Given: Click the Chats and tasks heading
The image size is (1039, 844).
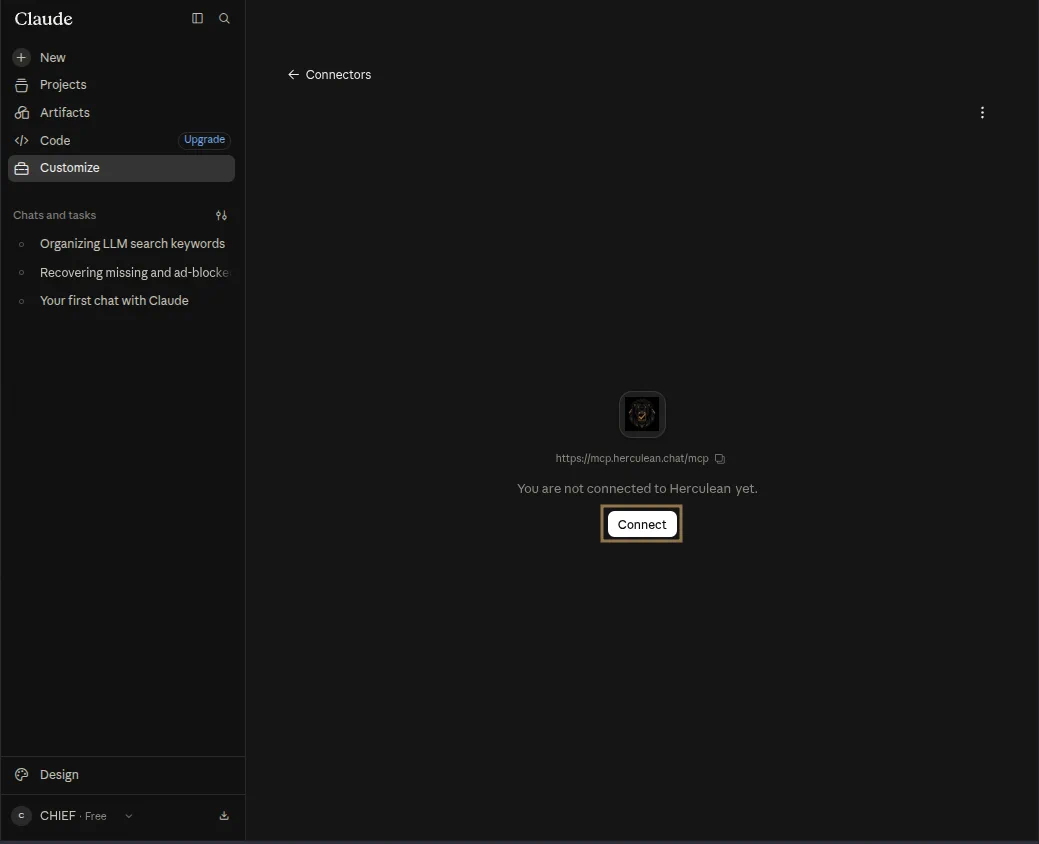Looking at the screenshot, I should click(54, 215).
